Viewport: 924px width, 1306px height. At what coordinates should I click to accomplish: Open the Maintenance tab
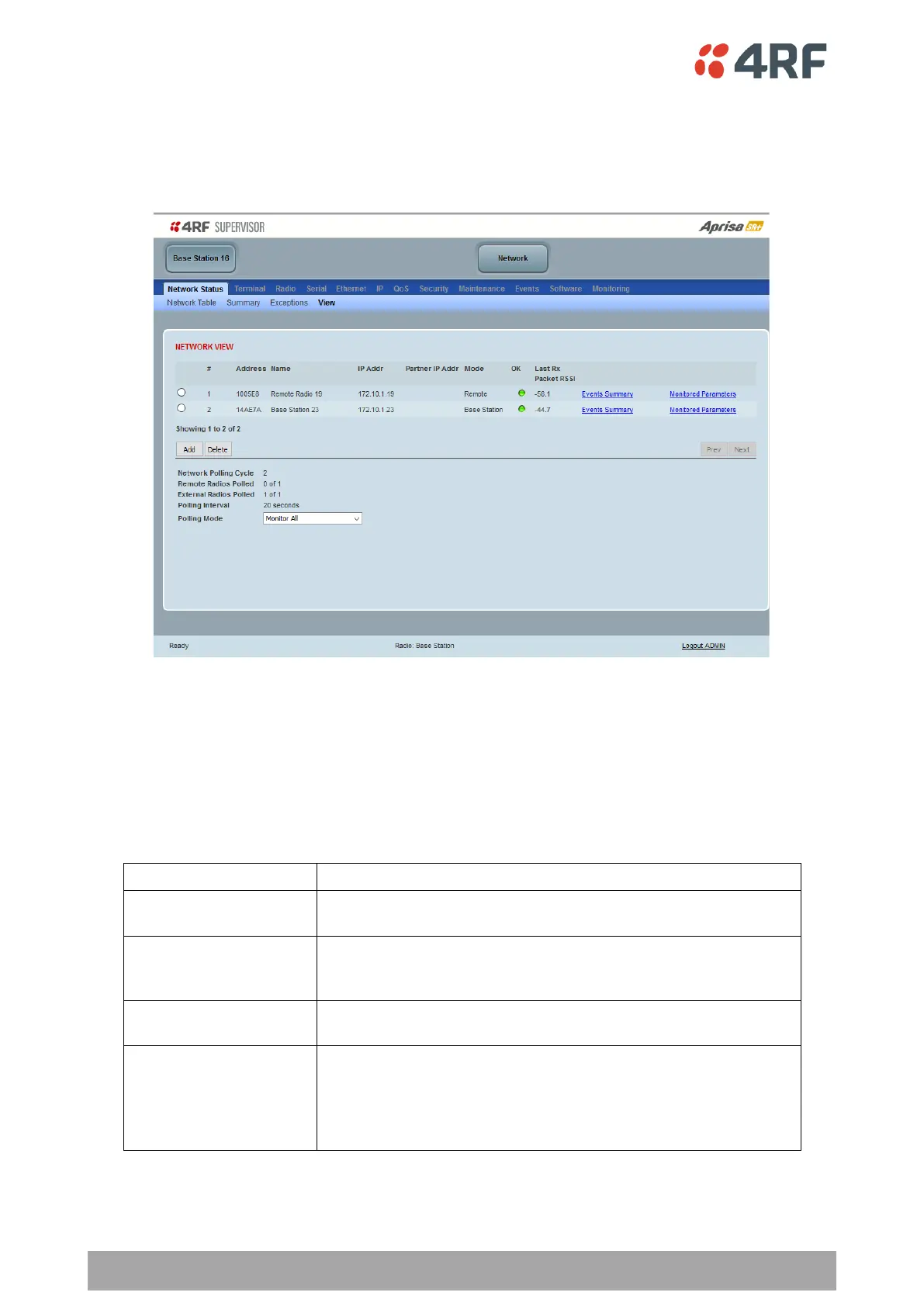coord(482,289)
